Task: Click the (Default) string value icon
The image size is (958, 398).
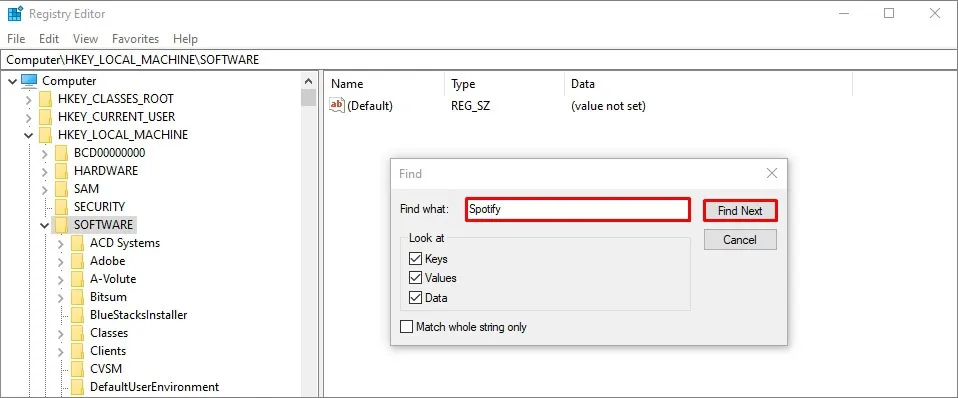Action: (337, 105)
